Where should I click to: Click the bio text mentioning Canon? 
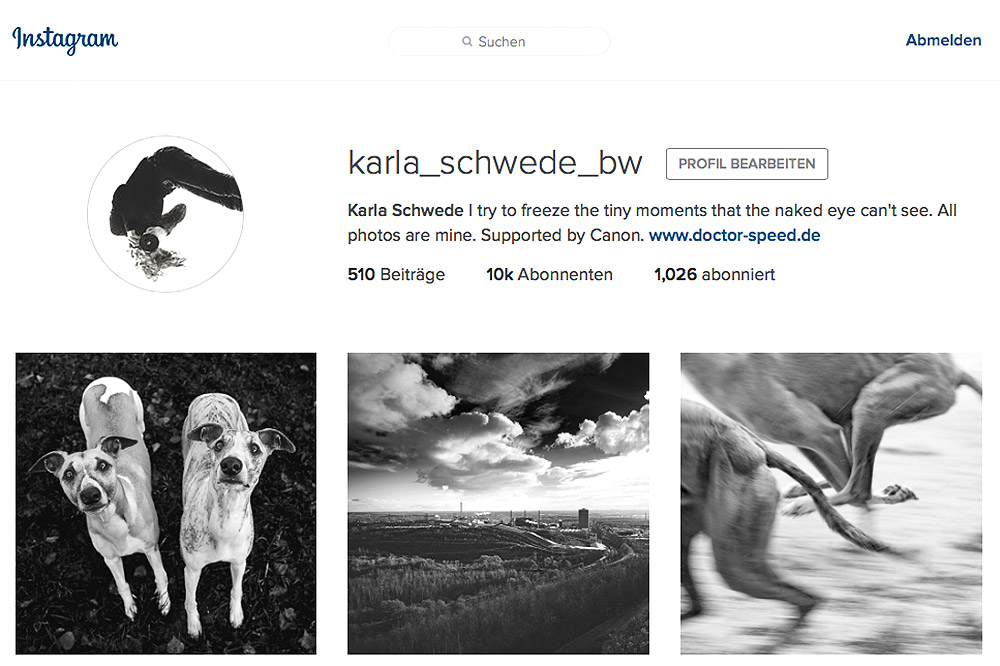pyautogui.click(x=652, y=223)
